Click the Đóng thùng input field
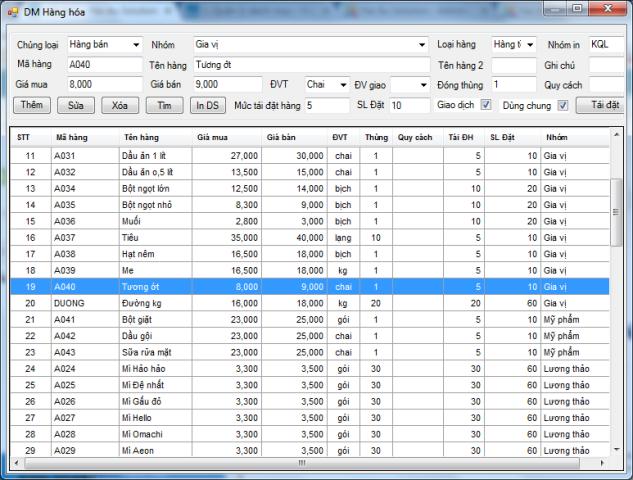The image size is (633, 480). coord(514,85)
